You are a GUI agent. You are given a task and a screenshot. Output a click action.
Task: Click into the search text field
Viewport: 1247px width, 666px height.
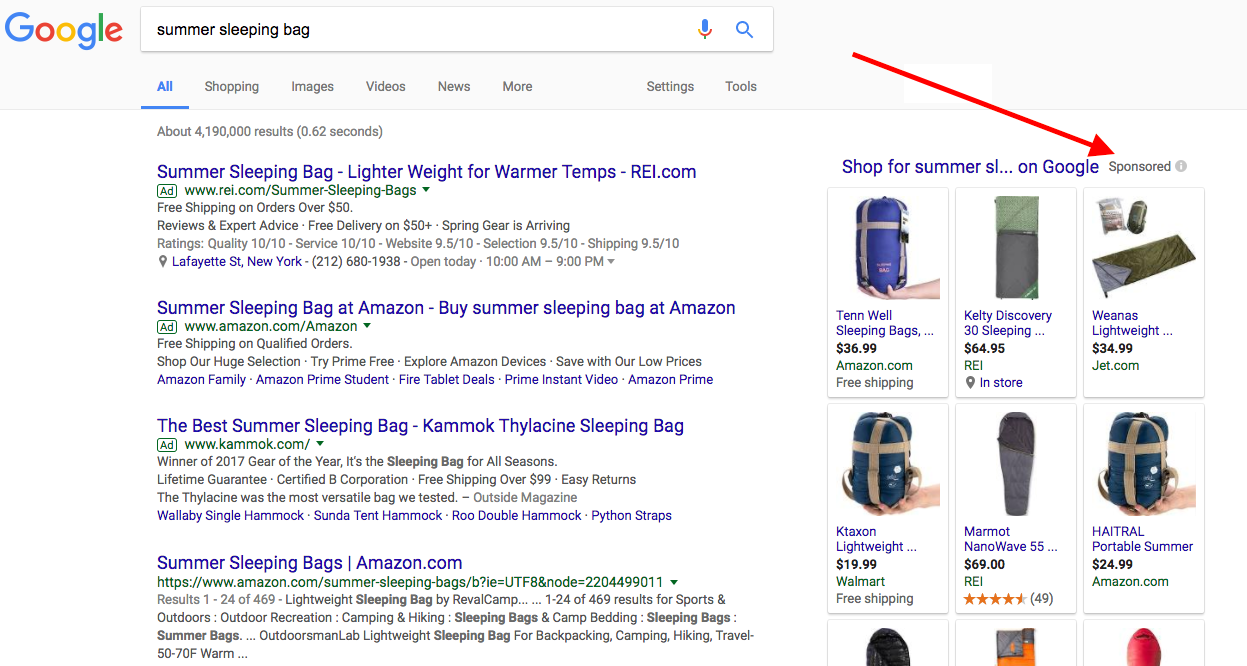coord(420,30)
